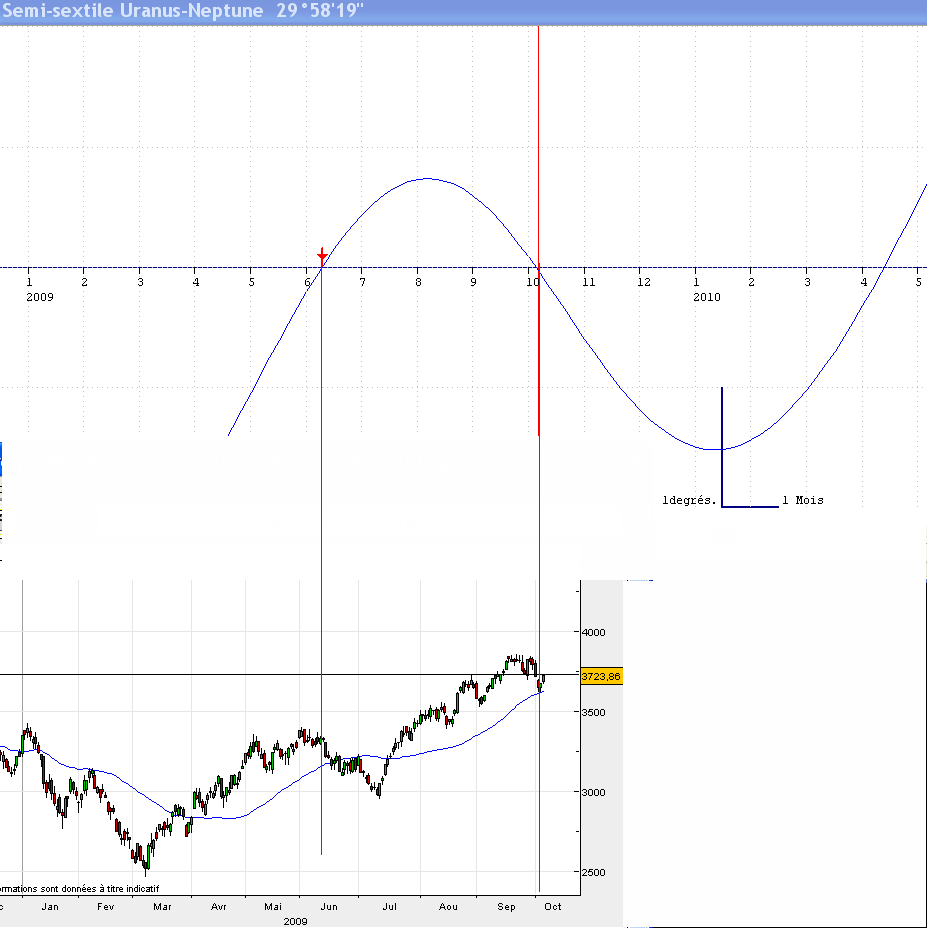This screenshot has height=928, width=927.
Task: Click the 'Jan' label on the price chart
Action: (x=50, y=906)
